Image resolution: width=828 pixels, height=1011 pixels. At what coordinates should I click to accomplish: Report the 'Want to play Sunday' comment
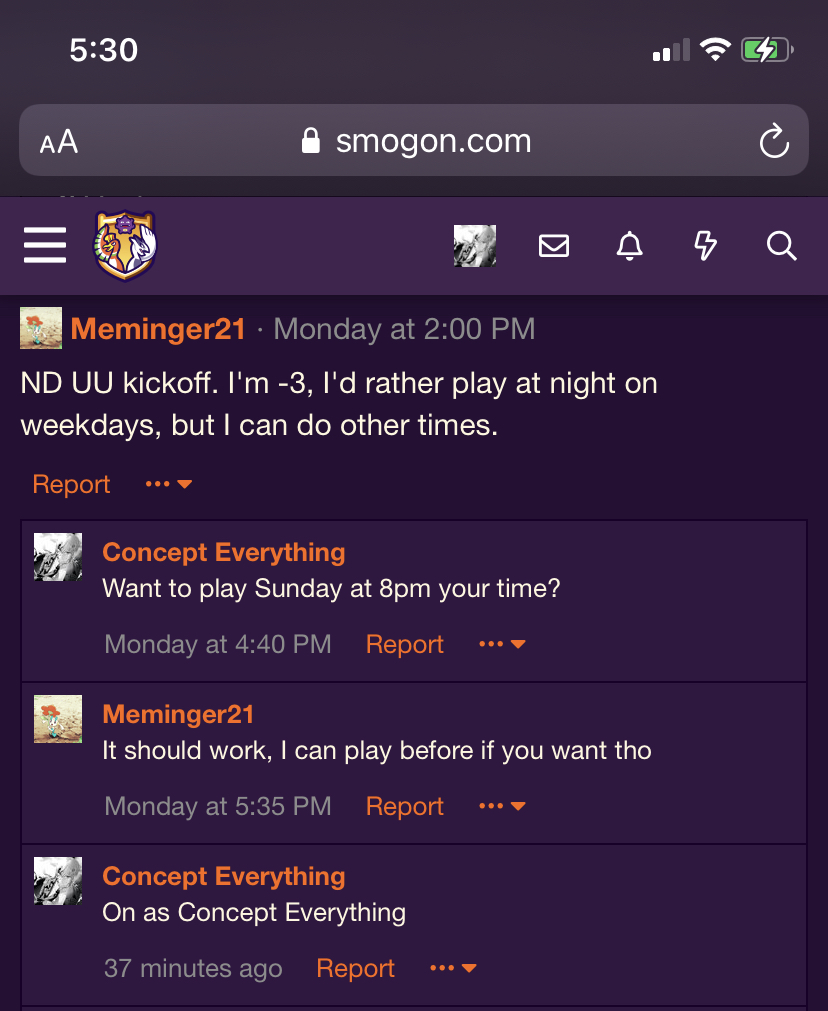pyautogui.click(x=405, y=644)
